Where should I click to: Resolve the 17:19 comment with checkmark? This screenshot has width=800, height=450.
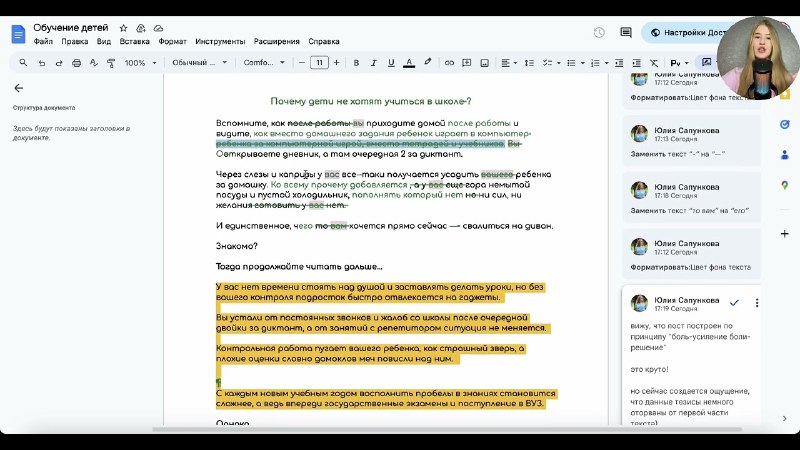click(734, 303)
